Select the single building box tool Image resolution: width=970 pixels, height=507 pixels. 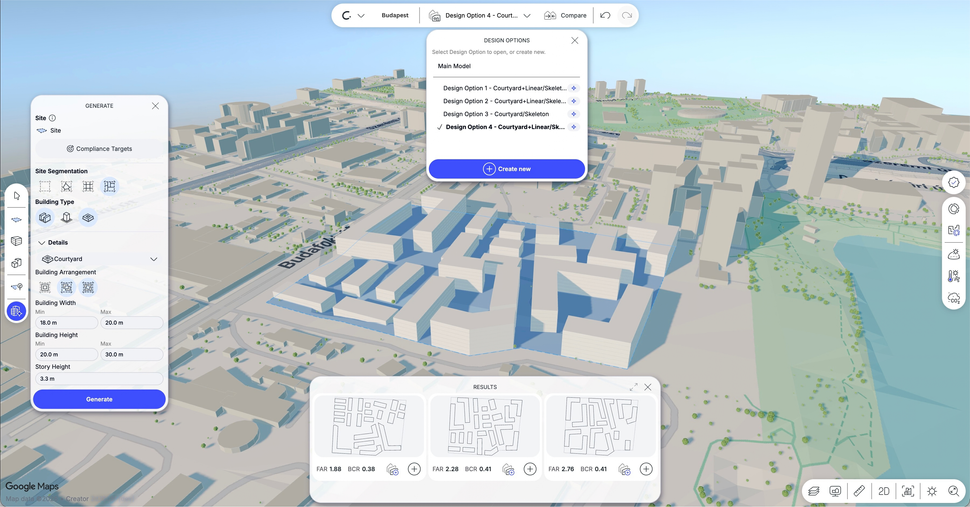pos(17,241)
